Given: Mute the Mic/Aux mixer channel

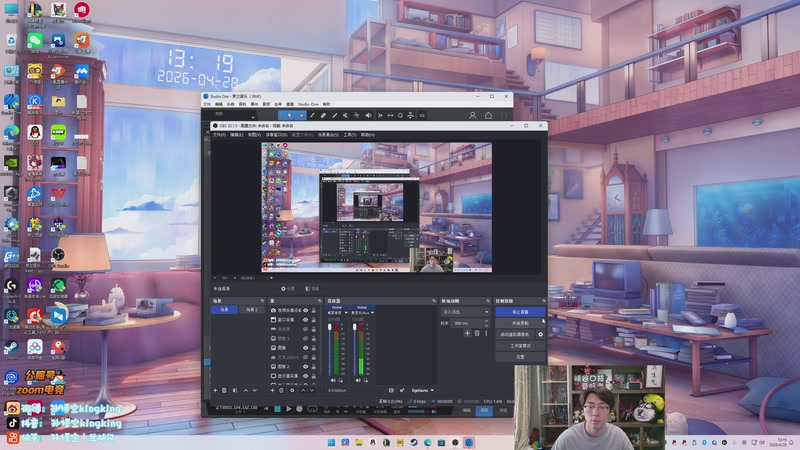Looking at the screenshot, I should (358, 380).
